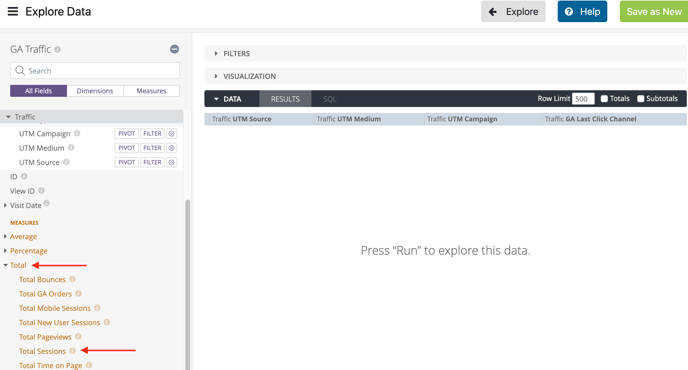Open gear settings for UTM Campaign
688x370 pixels.
172,133
